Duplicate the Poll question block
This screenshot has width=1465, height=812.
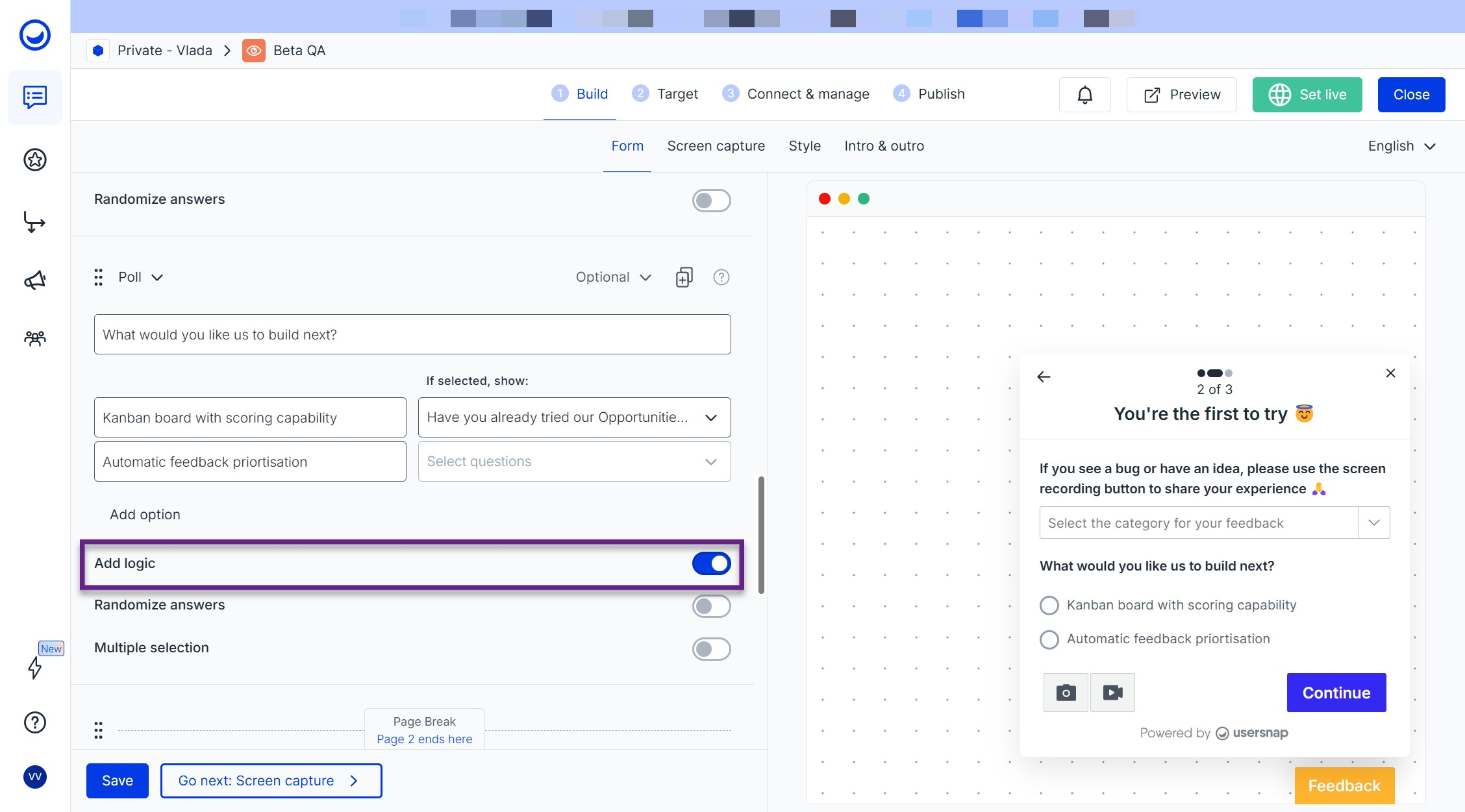tap(684, 277)
